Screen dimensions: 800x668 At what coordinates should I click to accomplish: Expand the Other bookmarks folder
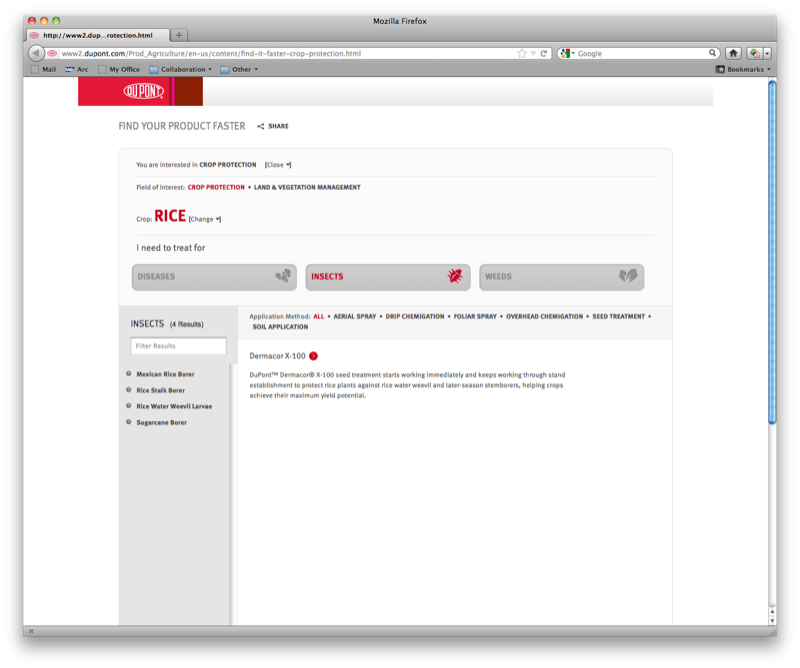[x=239, y=69]
